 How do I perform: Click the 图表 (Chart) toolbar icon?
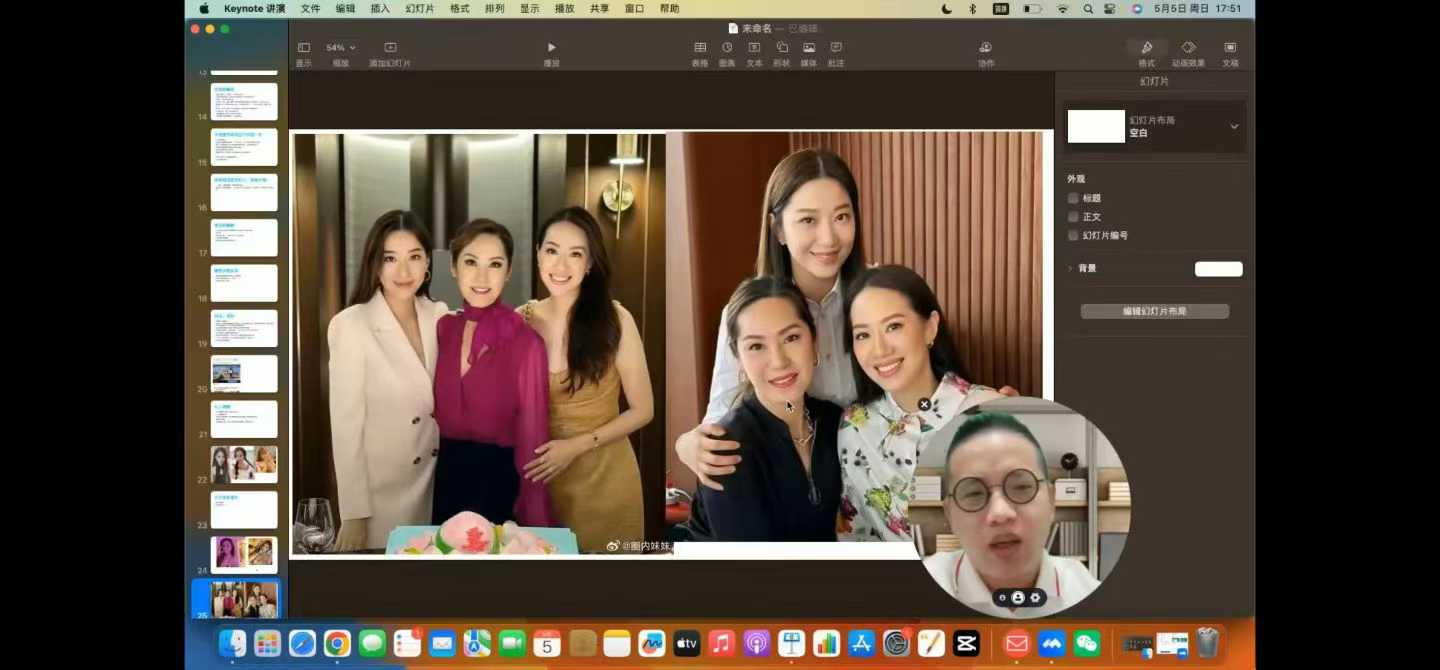pyautogui.click(x=727, y=48)
